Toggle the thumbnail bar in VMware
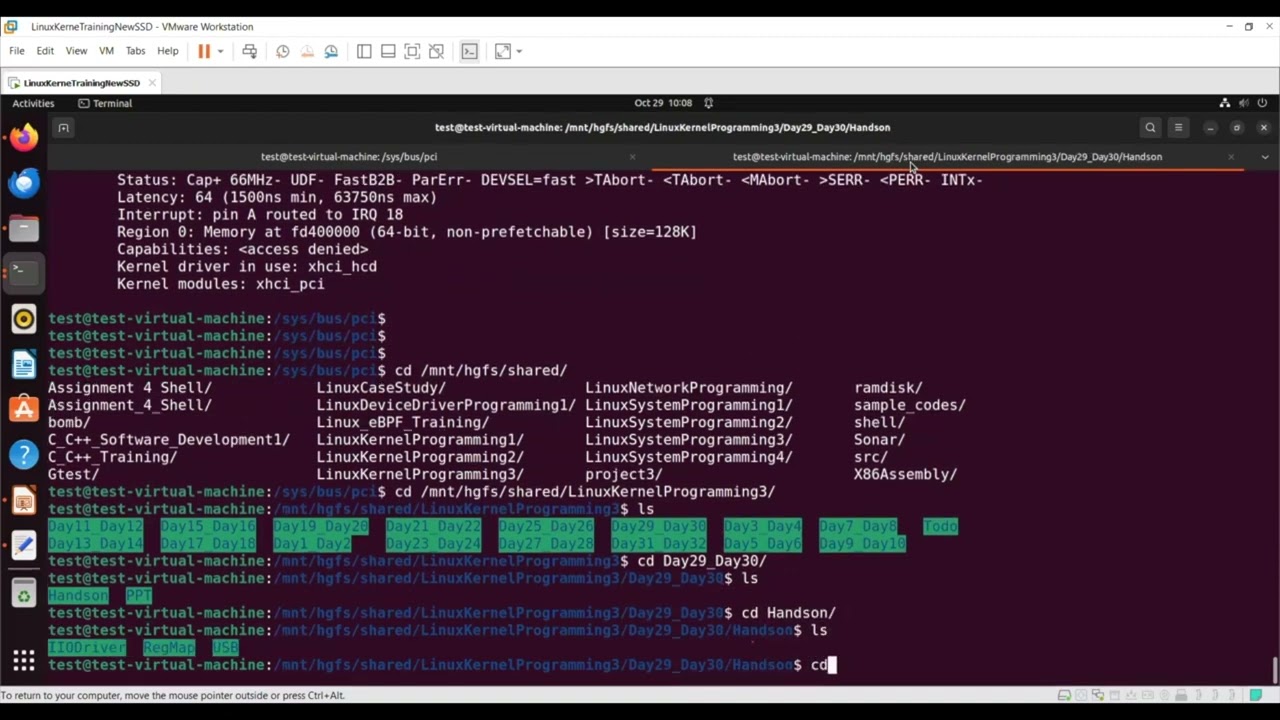The width and height of the screenshot is (1280, 720). (388, 51)
